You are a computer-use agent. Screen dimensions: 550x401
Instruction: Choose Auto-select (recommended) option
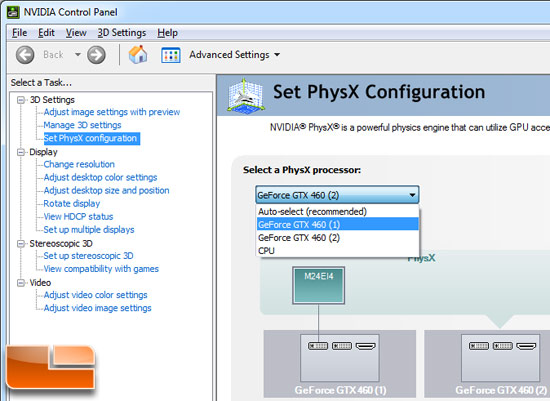[338, 212]
